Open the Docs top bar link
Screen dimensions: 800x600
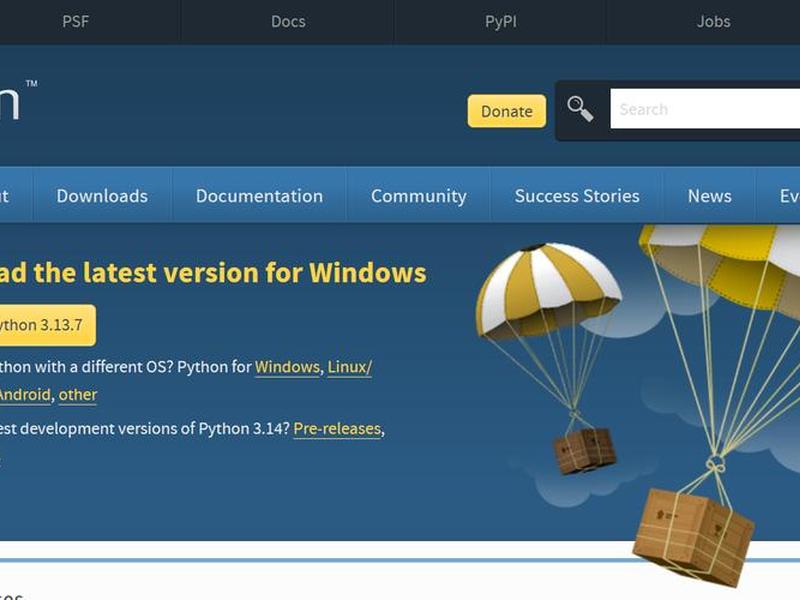tap(288, 21)
